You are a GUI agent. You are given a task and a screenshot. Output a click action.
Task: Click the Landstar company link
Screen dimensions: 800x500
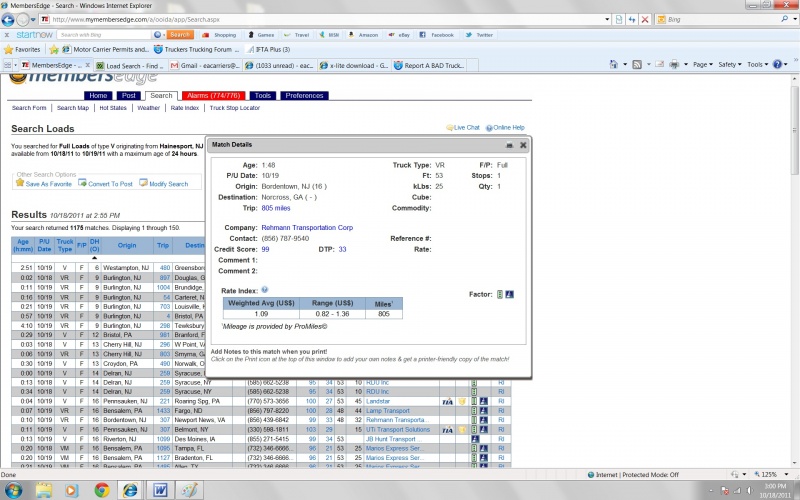point(378,402)
